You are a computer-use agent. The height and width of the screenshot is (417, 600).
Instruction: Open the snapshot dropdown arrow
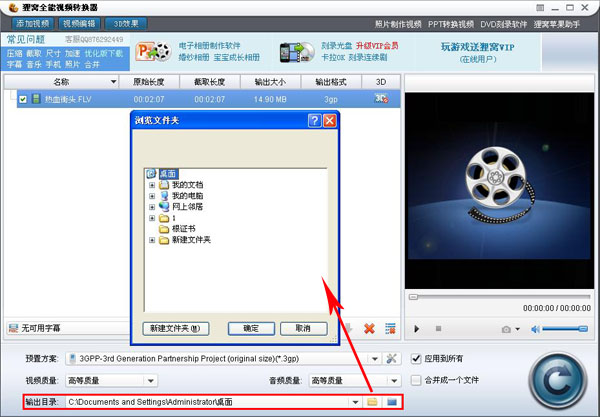pyautogui.click(x=517, y=329)
